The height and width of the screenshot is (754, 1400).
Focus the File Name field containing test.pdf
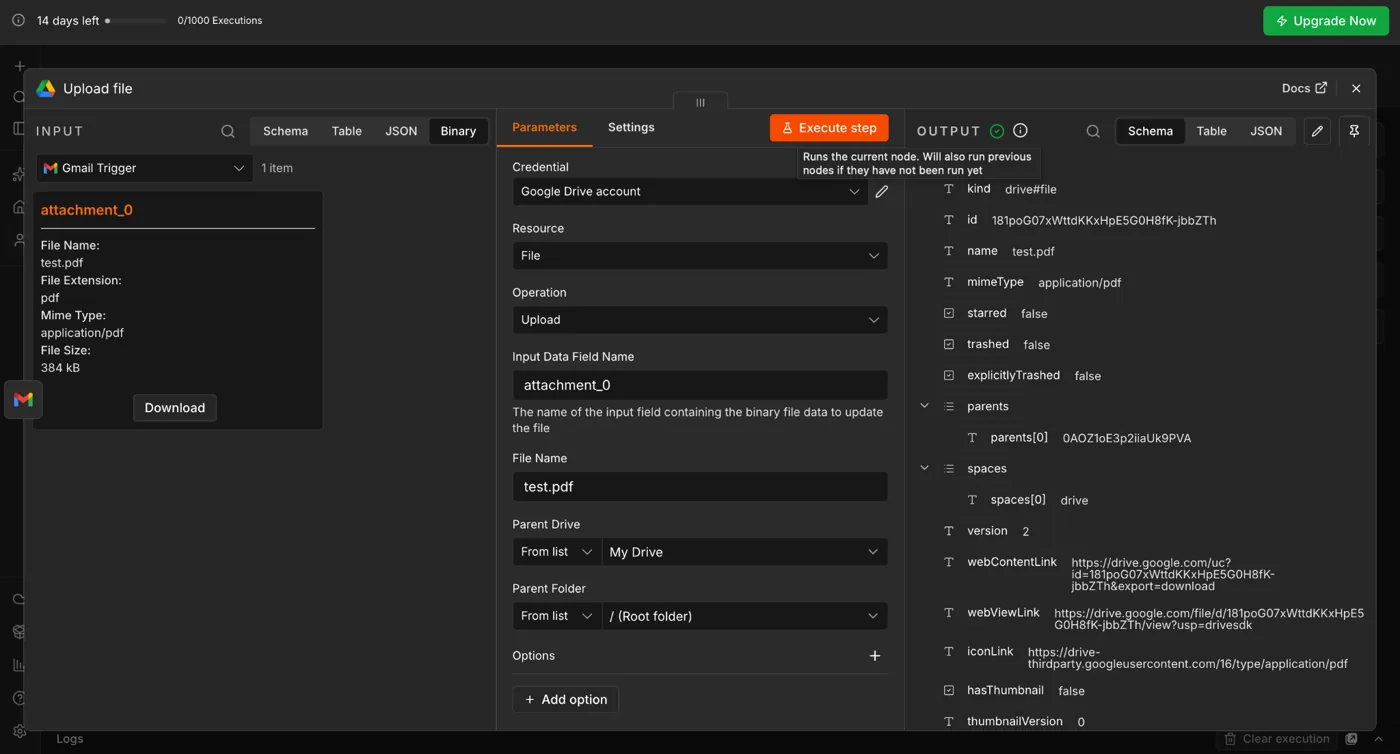pyautogui.click(x=700, y=487)
